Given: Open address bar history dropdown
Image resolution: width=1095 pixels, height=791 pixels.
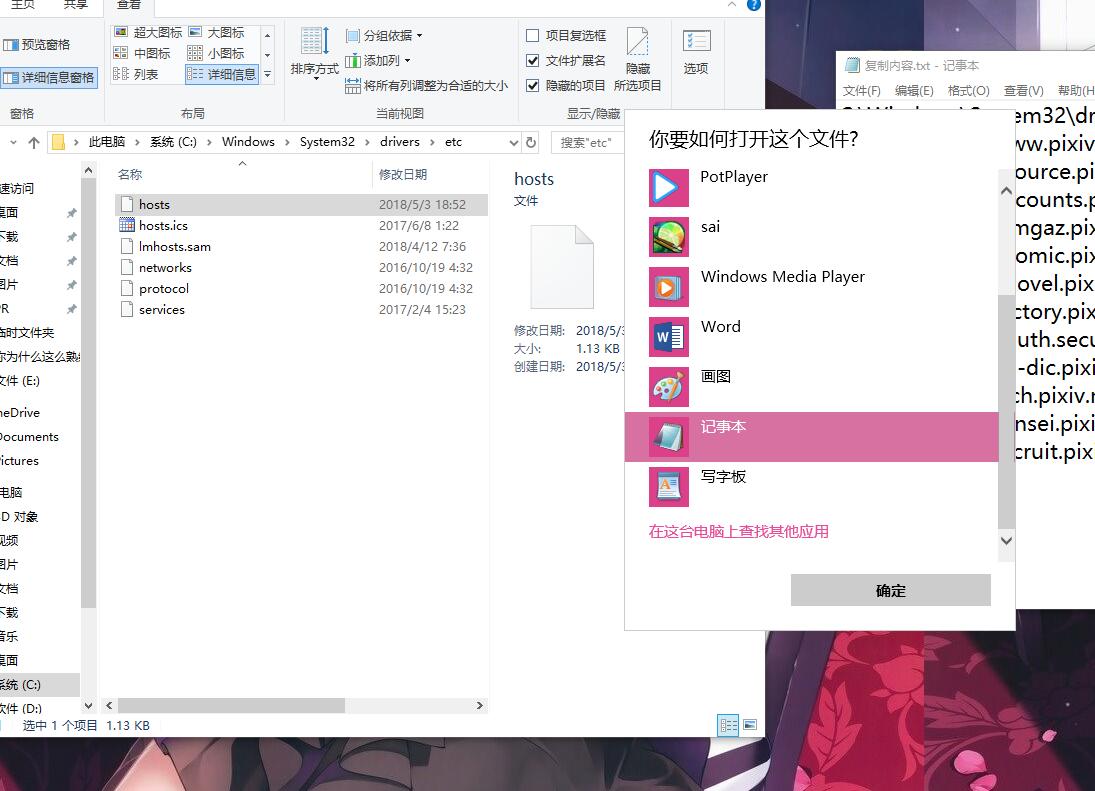Looking at the screenshot, I should click(x=514, y=142).
